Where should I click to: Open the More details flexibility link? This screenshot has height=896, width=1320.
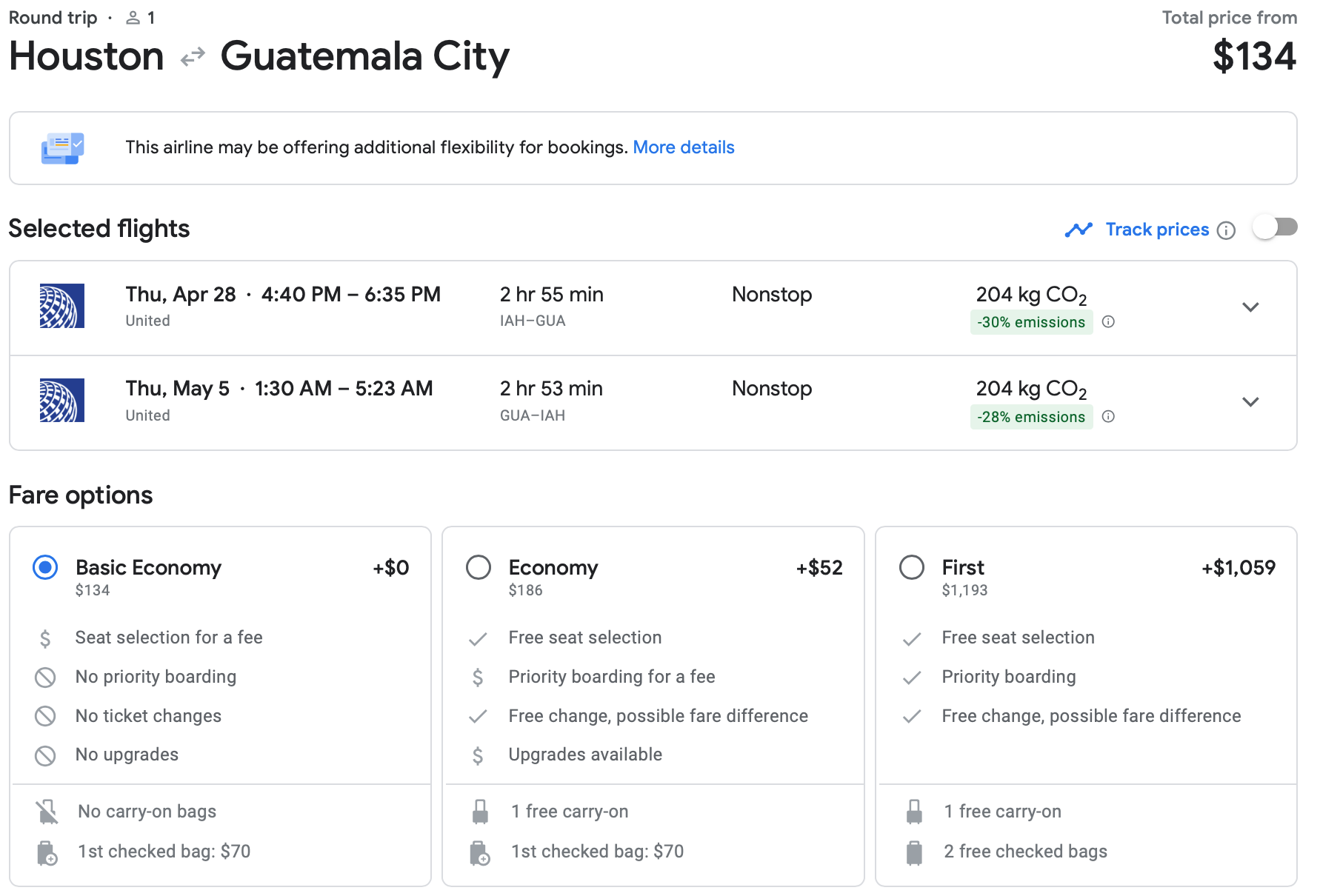point(683,147)
